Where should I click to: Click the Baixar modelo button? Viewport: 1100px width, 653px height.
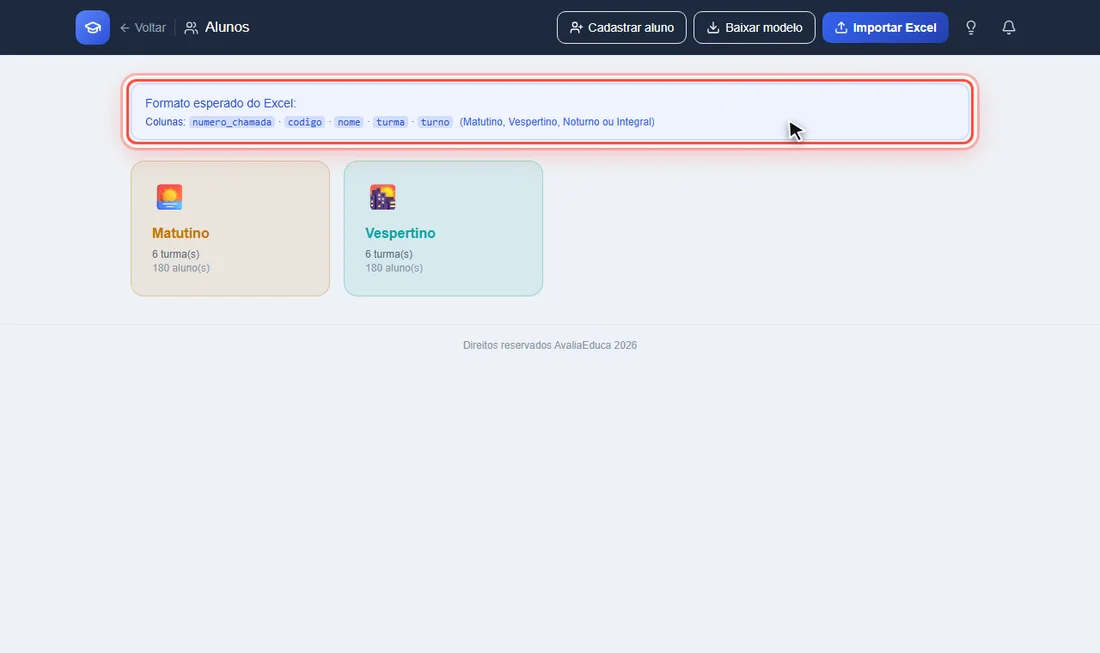(x=754, y=27)
